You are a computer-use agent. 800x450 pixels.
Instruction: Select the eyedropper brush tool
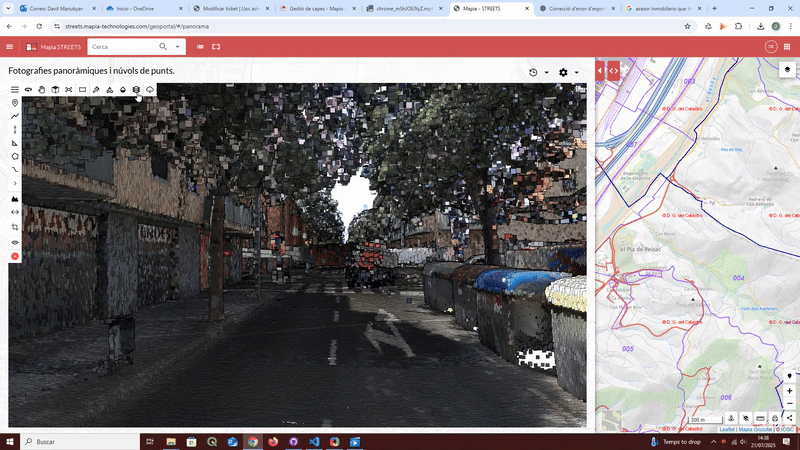96,89
